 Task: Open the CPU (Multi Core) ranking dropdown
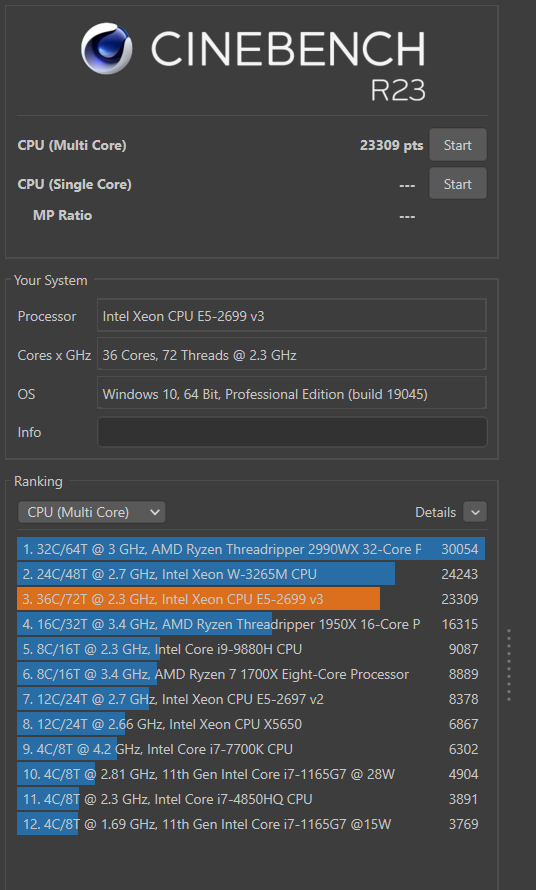click(x=91, y=512)
